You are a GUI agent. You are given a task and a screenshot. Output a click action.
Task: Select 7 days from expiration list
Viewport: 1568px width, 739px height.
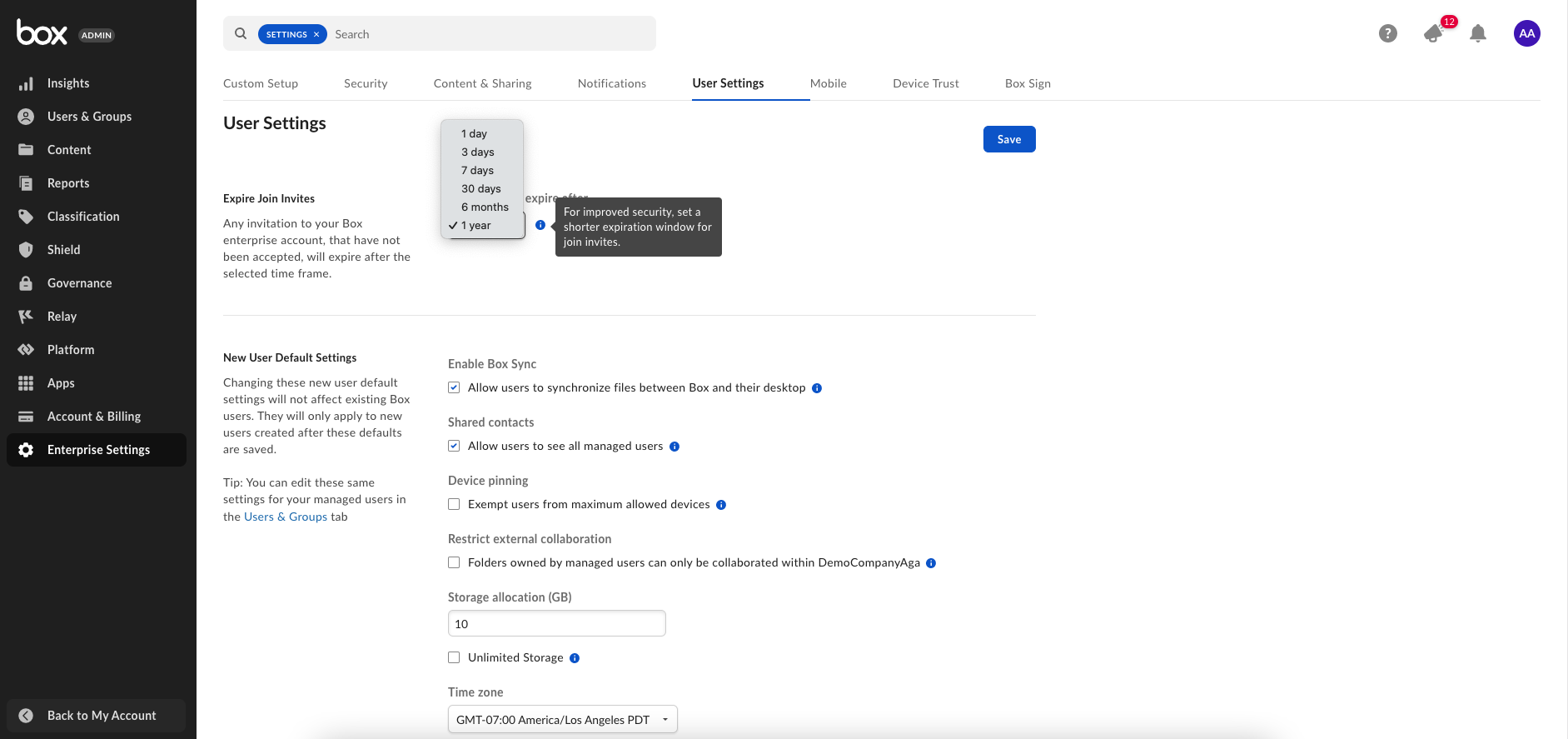[477, 170]
